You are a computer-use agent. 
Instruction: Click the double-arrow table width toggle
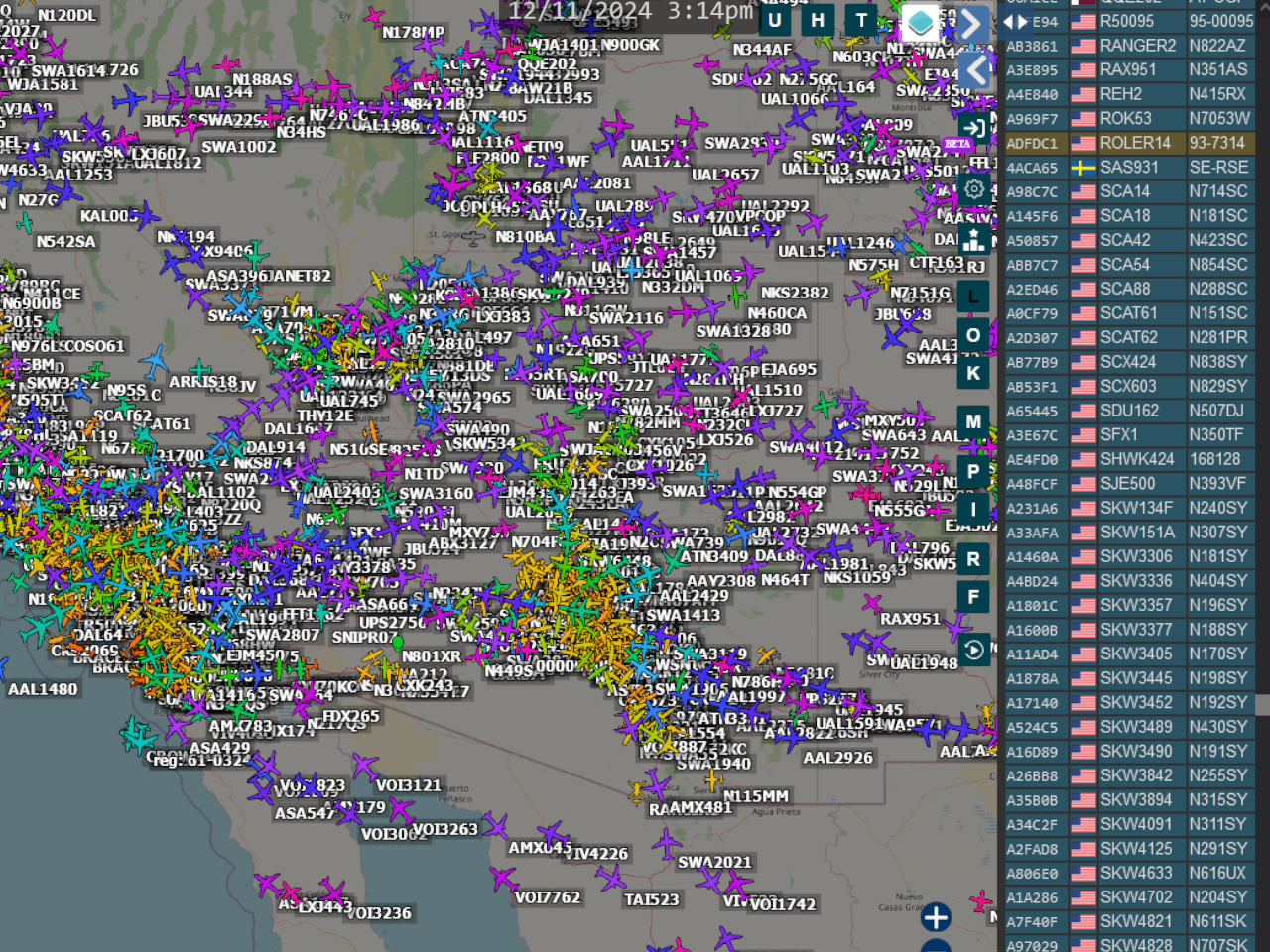point(1016,21)
